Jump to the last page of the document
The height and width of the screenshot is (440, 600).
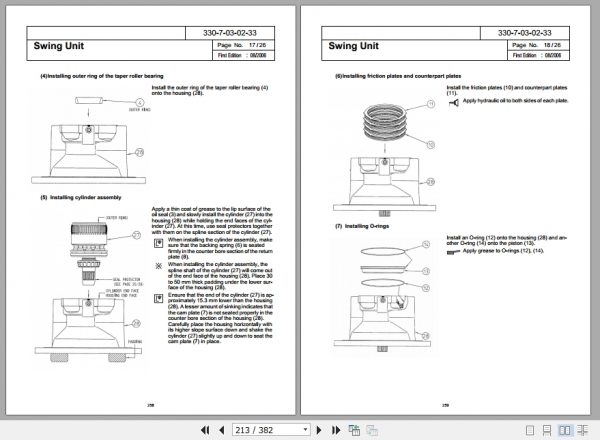click(336, 430)
